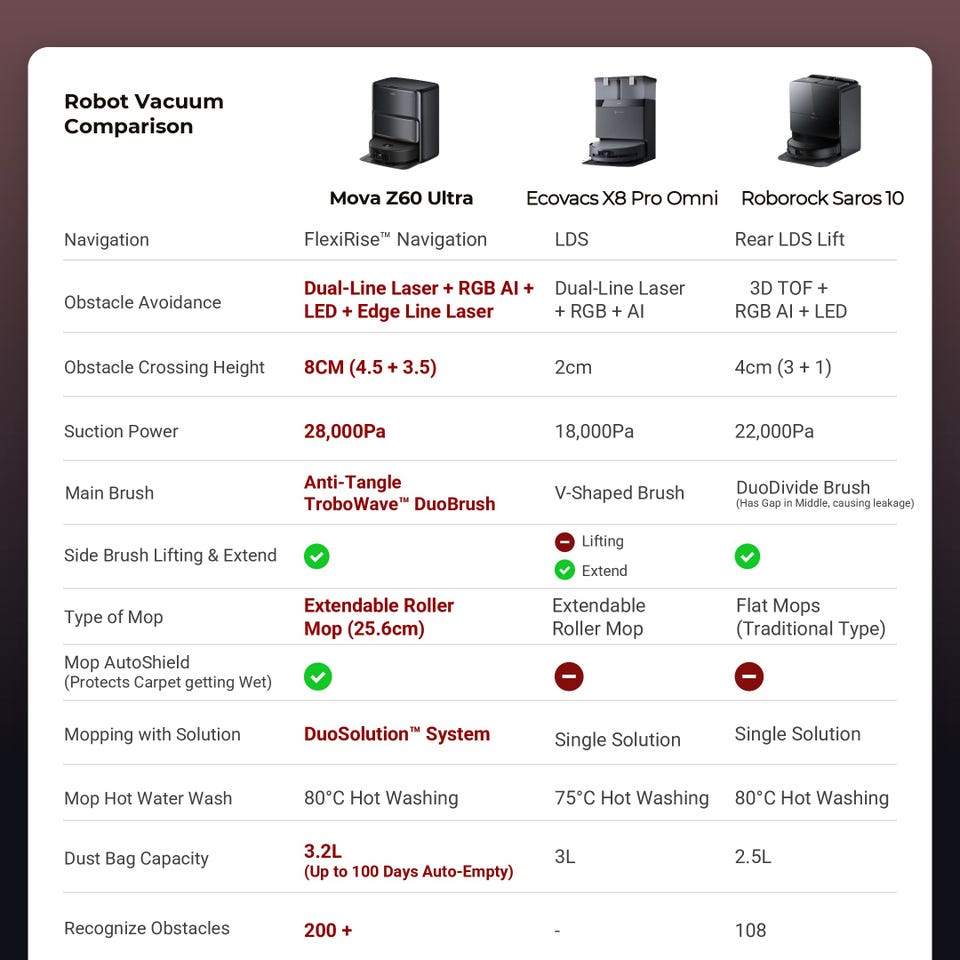The width and height of the screenshot is (960, 960).
Task: Click the Ecovacs X8 Pro Omni product image
Action: coord(621,121)
